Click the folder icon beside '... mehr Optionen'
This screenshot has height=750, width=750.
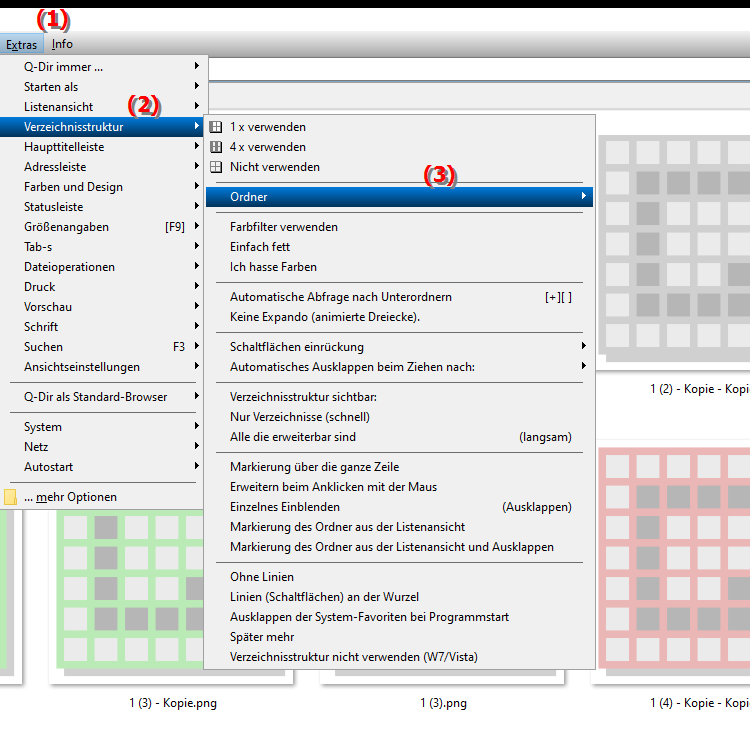(10, 497)
